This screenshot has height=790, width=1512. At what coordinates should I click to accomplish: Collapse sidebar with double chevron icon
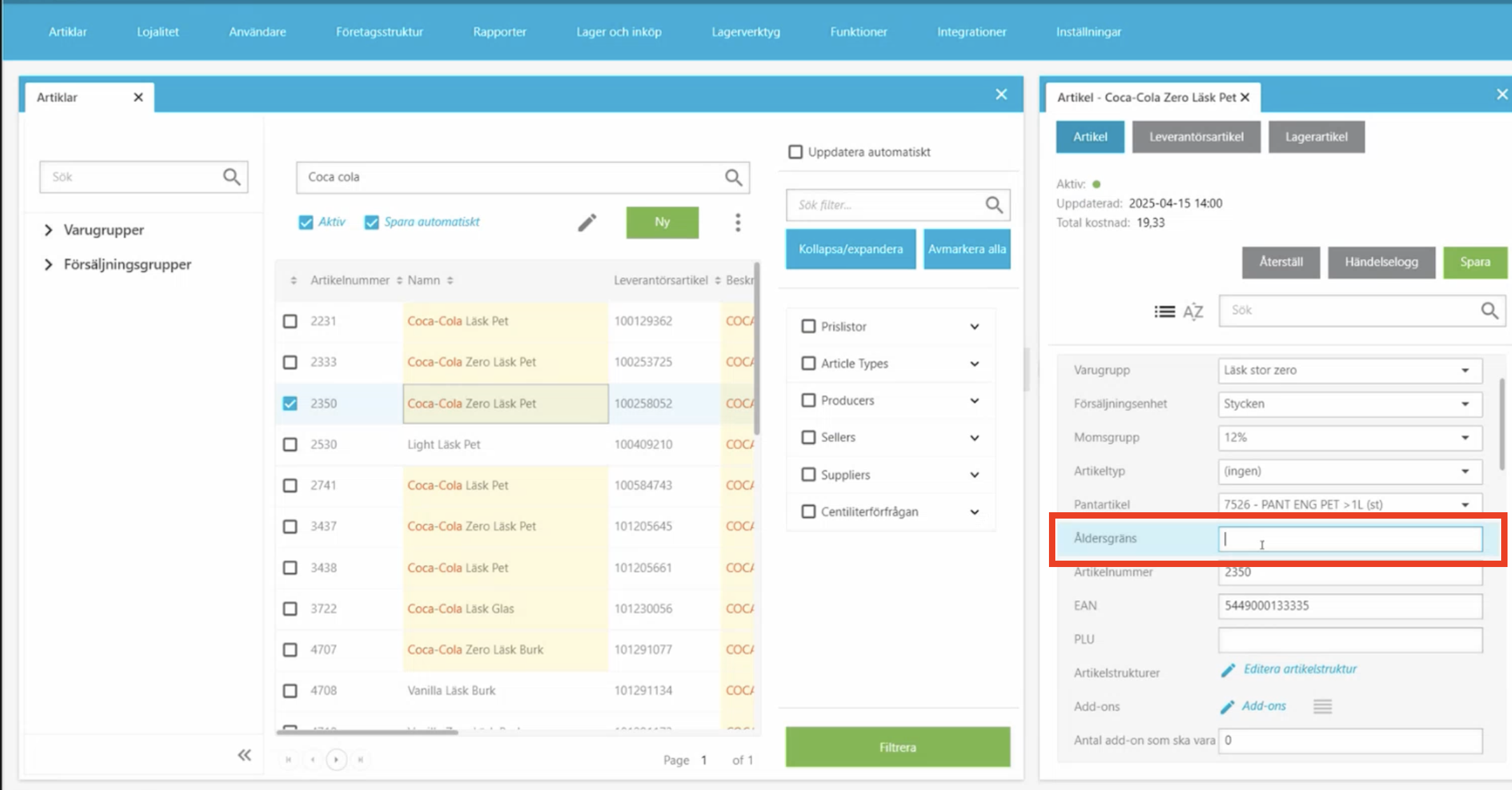click(x=245, y=755)
